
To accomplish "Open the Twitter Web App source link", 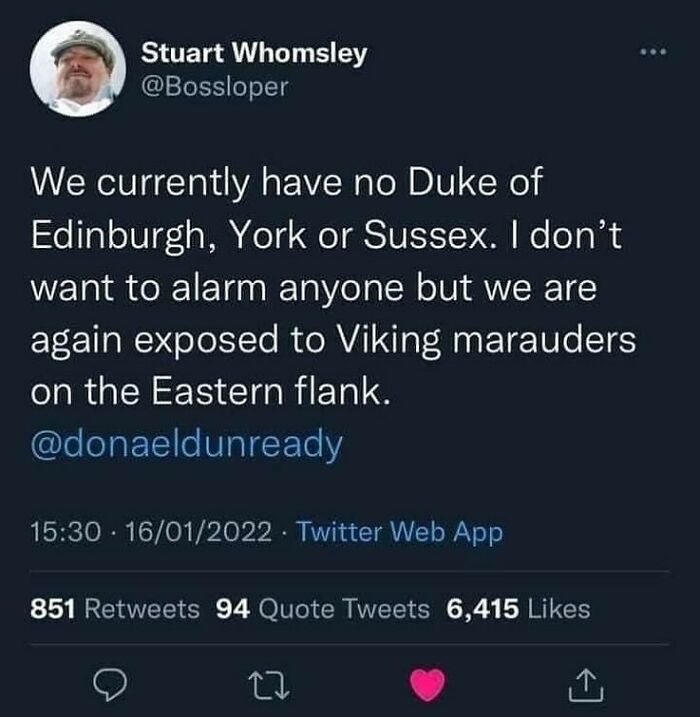I will point(400,533).
